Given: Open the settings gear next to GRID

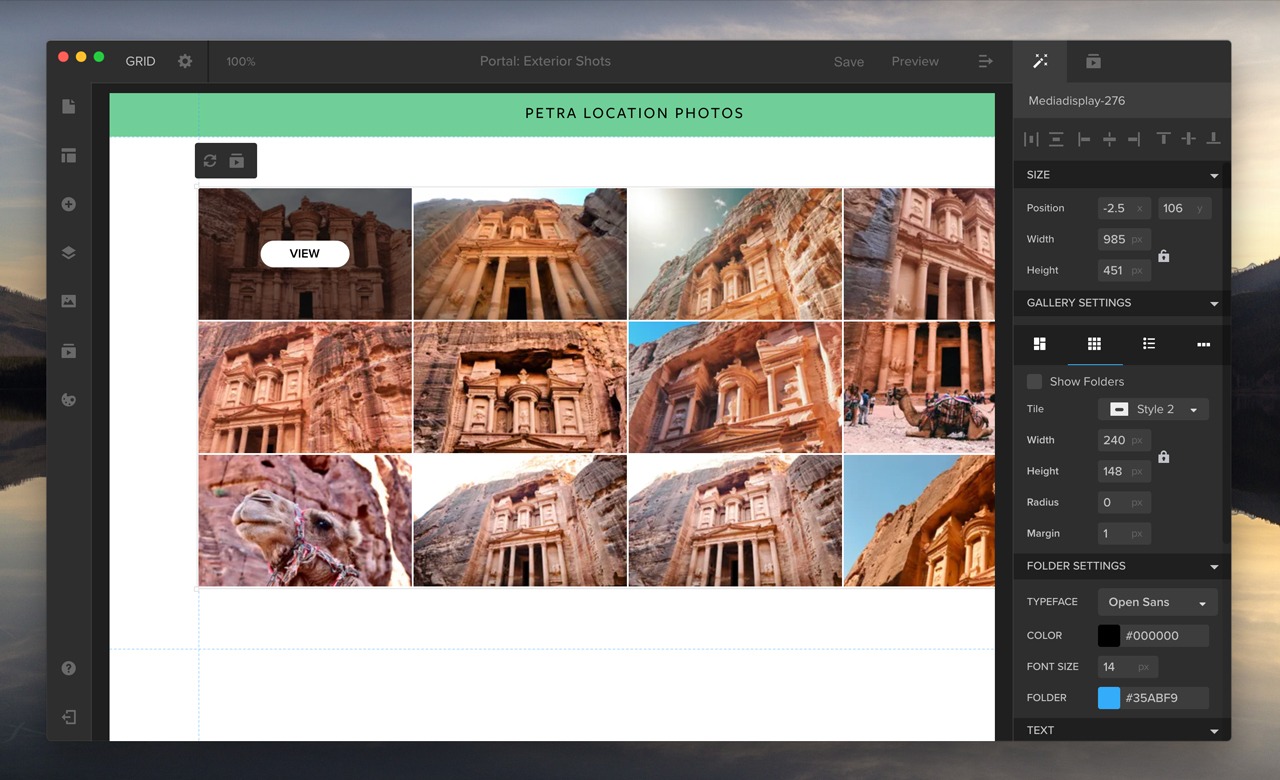Looking at the screenshot, I should (x=185, y=61).
